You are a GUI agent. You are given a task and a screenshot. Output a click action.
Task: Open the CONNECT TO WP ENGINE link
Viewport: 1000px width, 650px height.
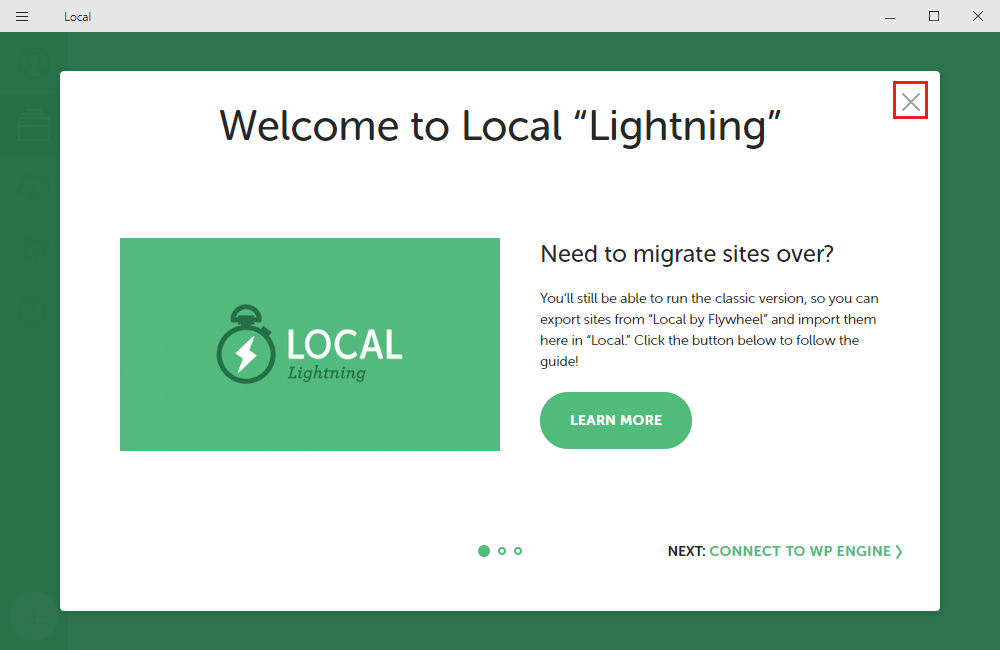click(x=799, y=551)
